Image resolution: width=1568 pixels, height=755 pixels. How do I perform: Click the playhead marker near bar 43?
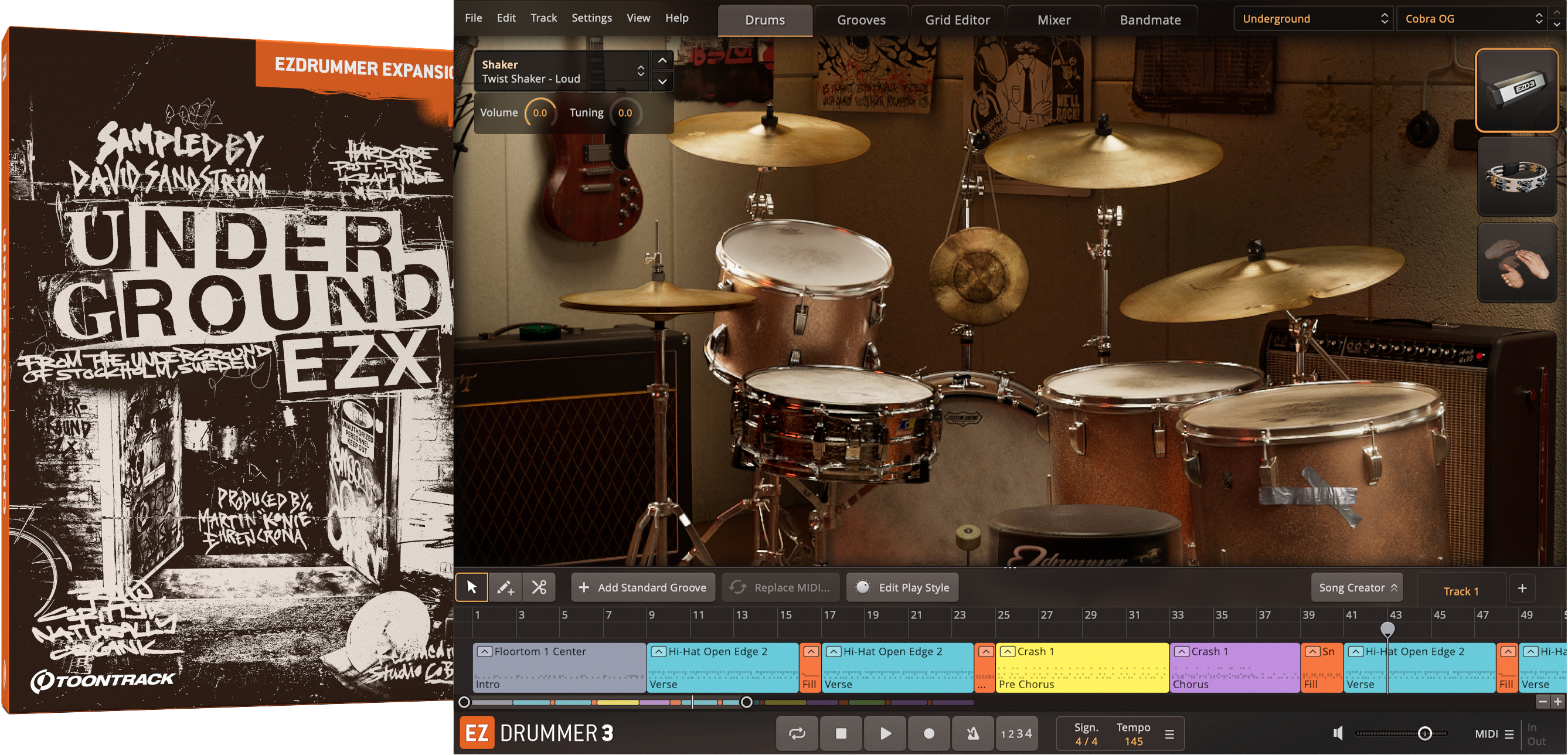[1387, 628]
